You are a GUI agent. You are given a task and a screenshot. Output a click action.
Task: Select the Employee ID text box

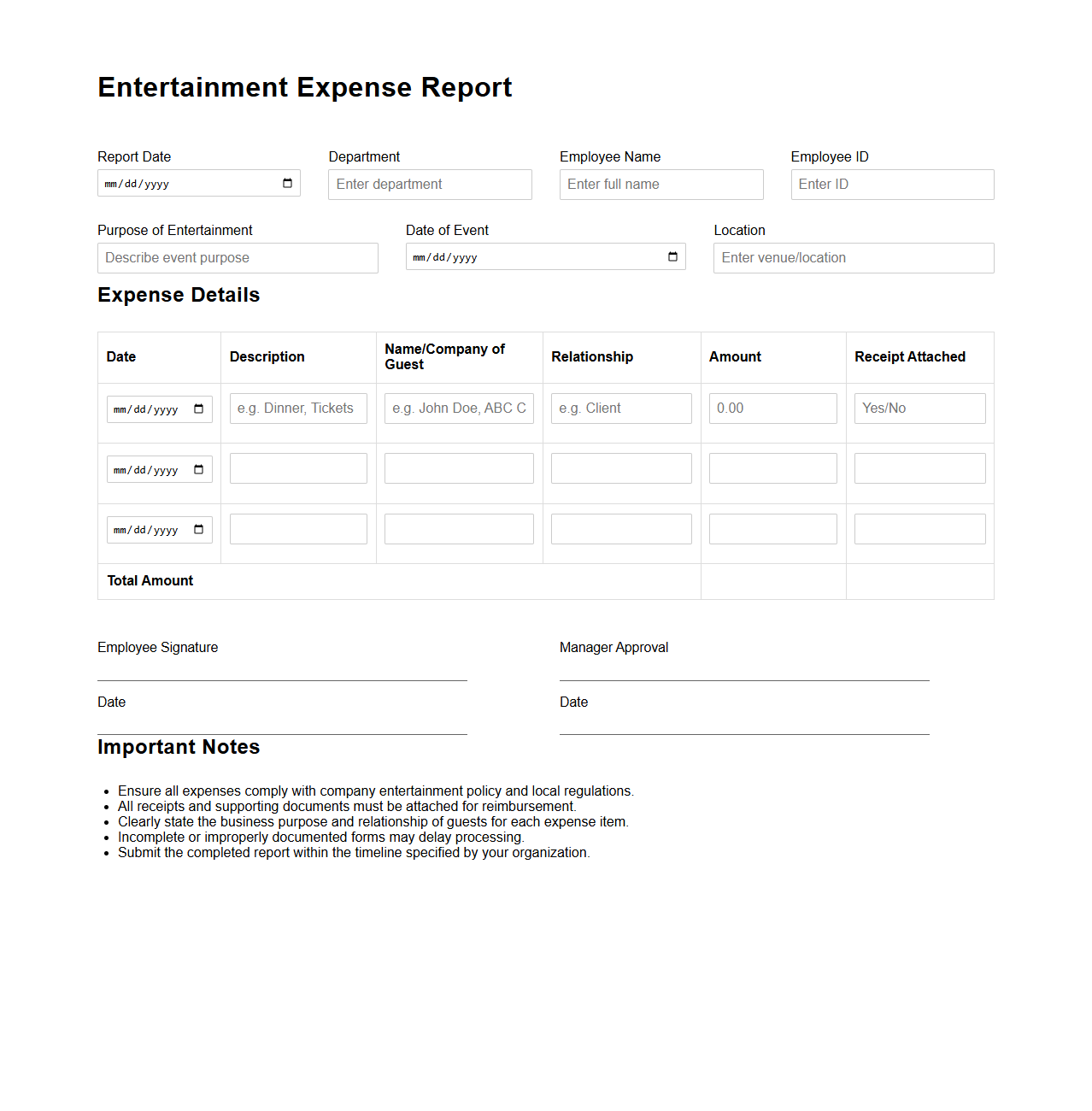(x=892, y=185)
